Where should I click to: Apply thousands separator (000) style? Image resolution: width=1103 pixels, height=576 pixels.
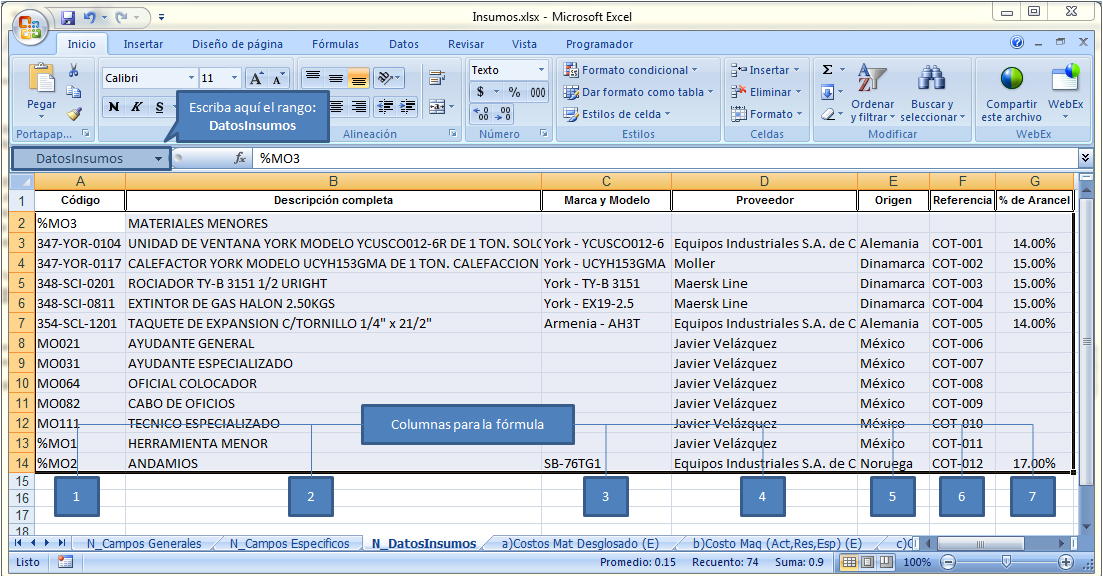538,92
